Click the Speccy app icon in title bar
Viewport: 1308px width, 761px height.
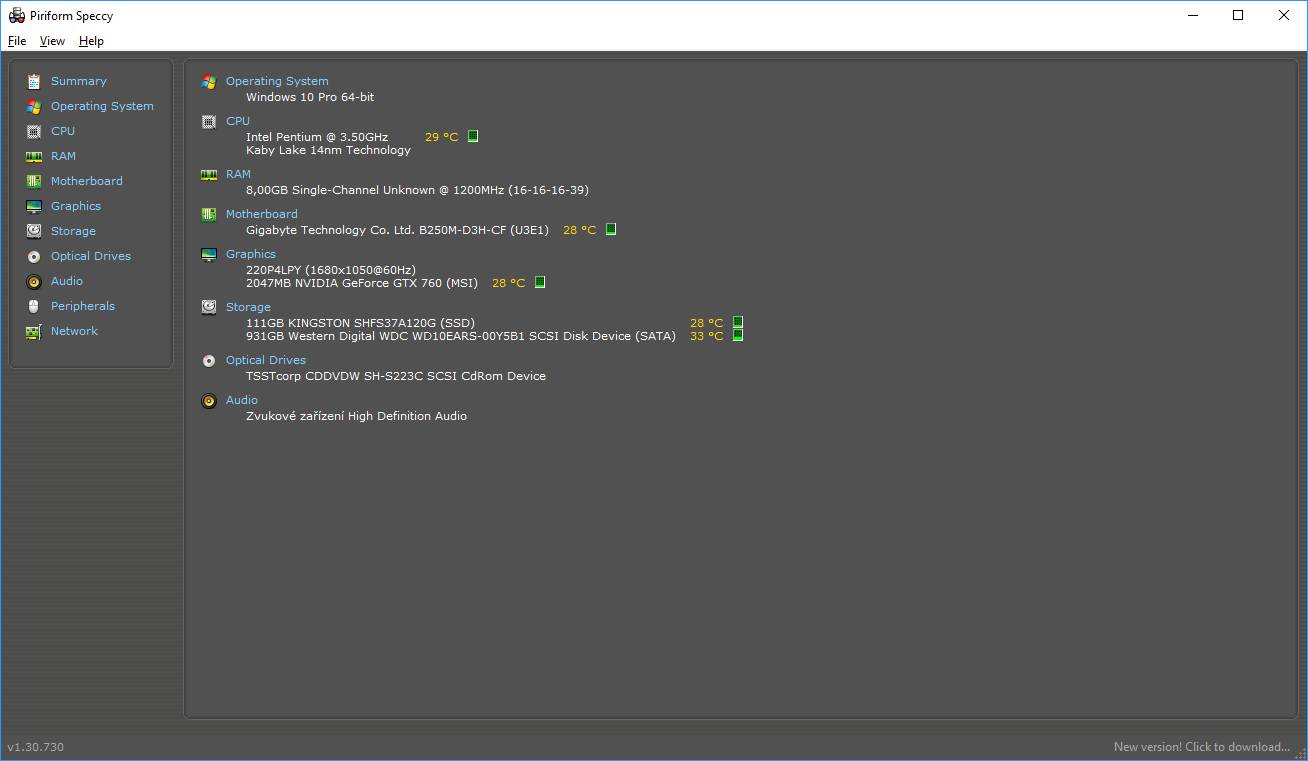tap(16, 15)
